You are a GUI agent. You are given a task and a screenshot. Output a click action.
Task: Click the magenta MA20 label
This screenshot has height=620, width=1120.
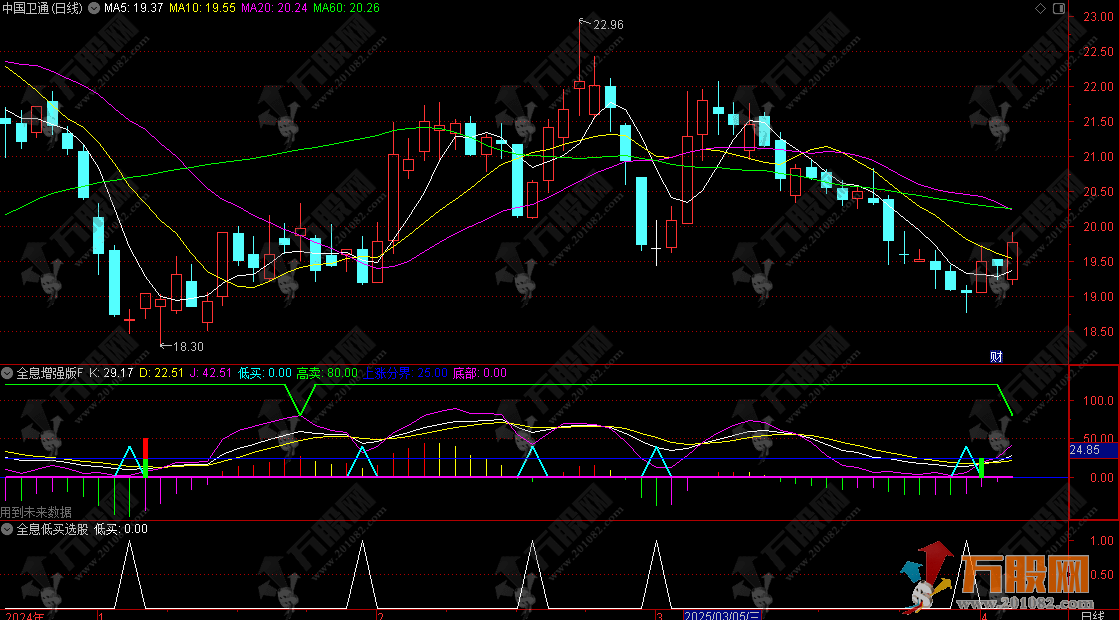[x=274, y=8]
